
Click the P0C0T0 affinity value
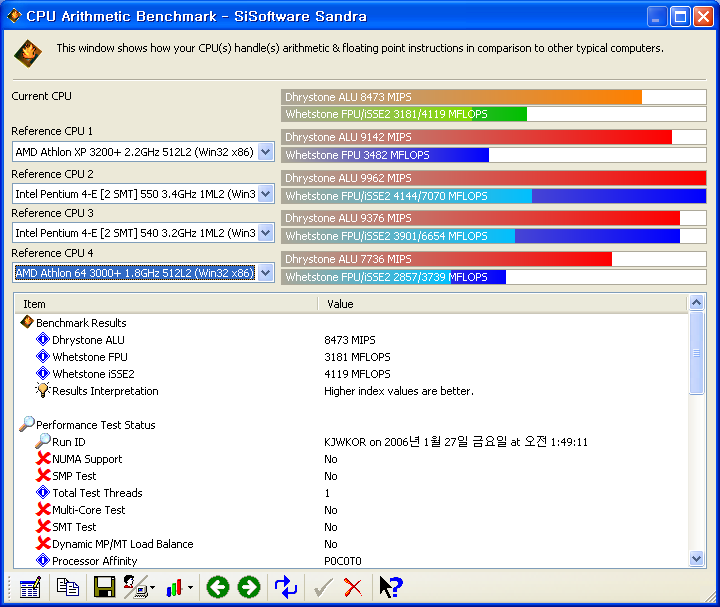[343, 561]
